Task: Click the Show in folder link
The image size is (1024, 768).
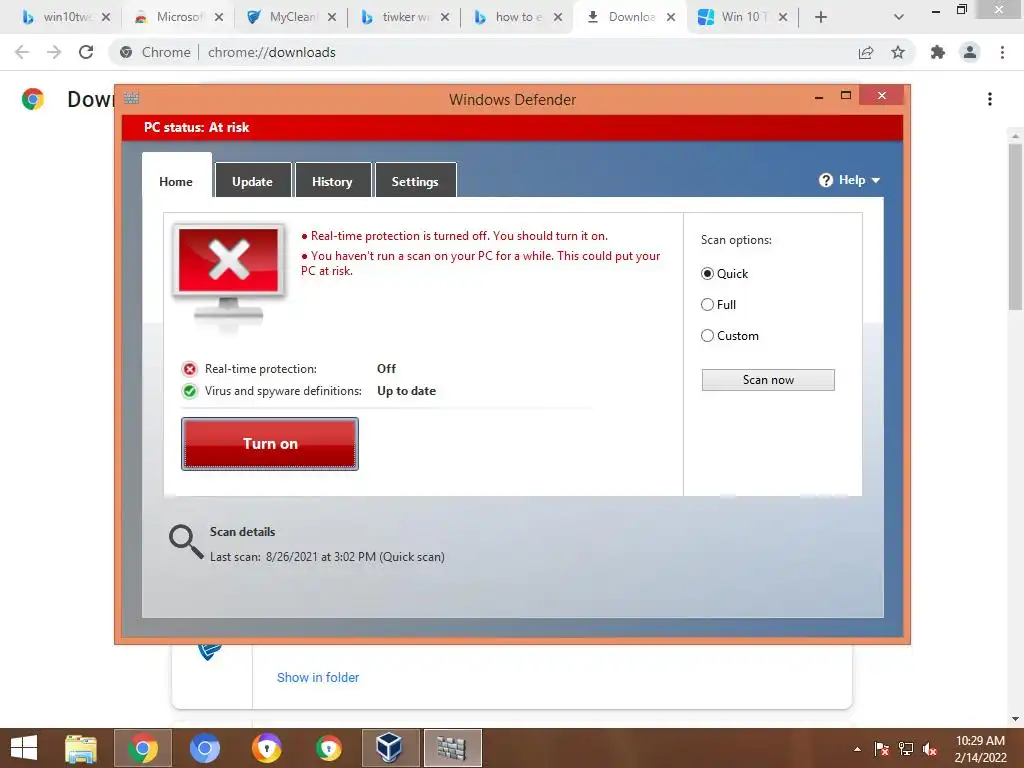Action: pos(318,677)
